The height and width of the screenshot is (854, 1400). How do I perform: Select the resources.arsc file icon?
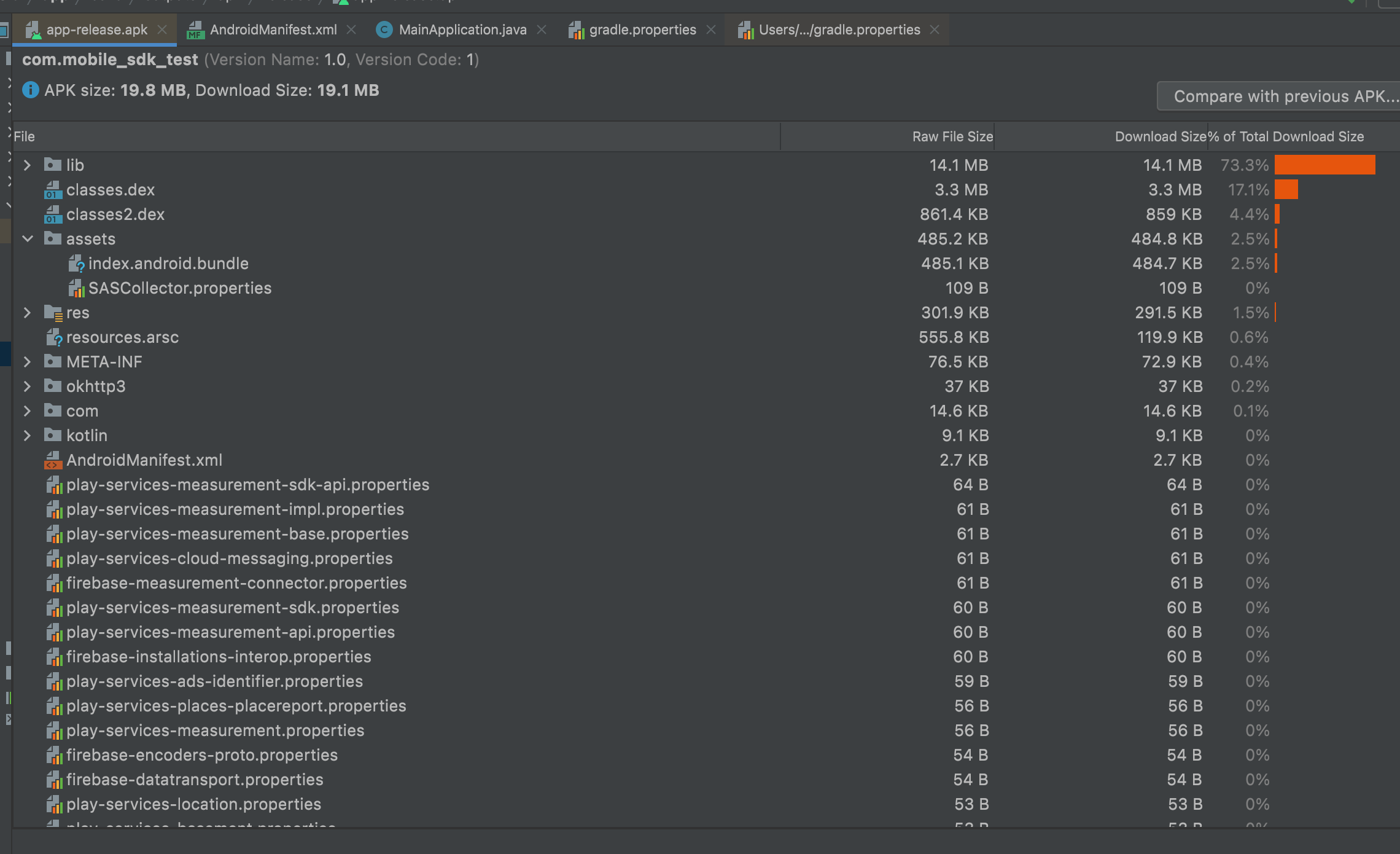[x=53, y=337]
